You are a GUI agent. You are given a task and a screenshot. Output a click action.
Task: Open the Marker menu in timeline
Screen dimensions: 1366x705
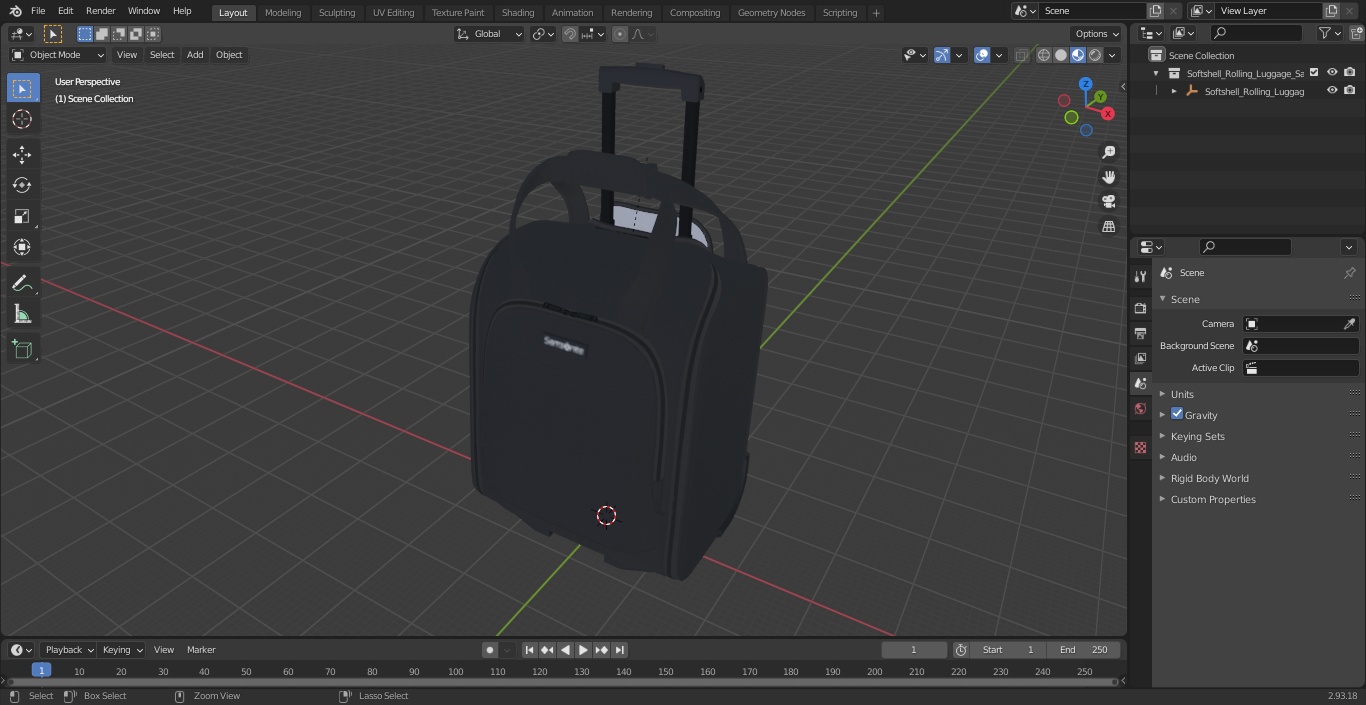point(201,650)
